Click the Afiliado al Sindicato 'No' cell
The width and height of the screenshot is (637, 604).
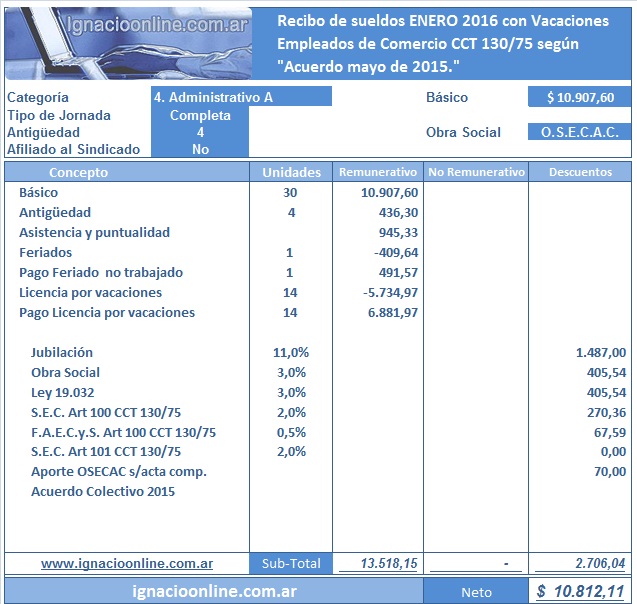[200, 149]
